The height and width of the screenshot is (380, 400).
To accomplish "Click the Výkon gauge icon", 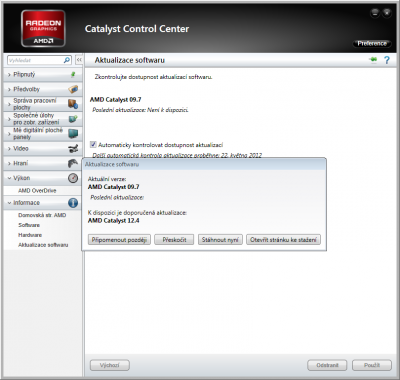I will [x=73, y=178].
